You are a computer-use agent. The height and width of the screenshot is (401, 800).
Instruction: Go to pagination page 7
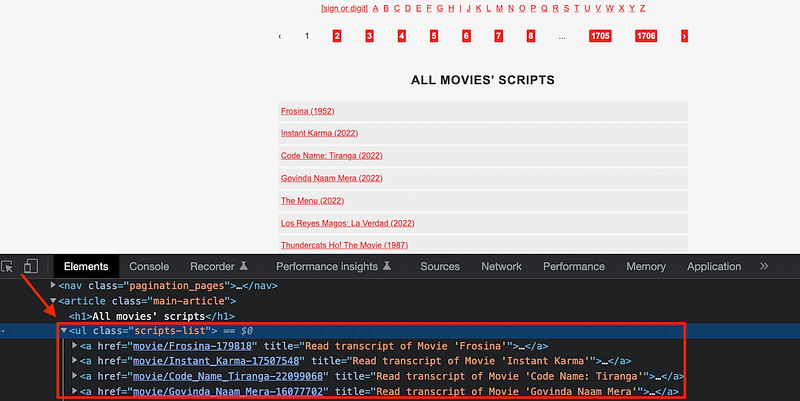click(x=498, y=36)
